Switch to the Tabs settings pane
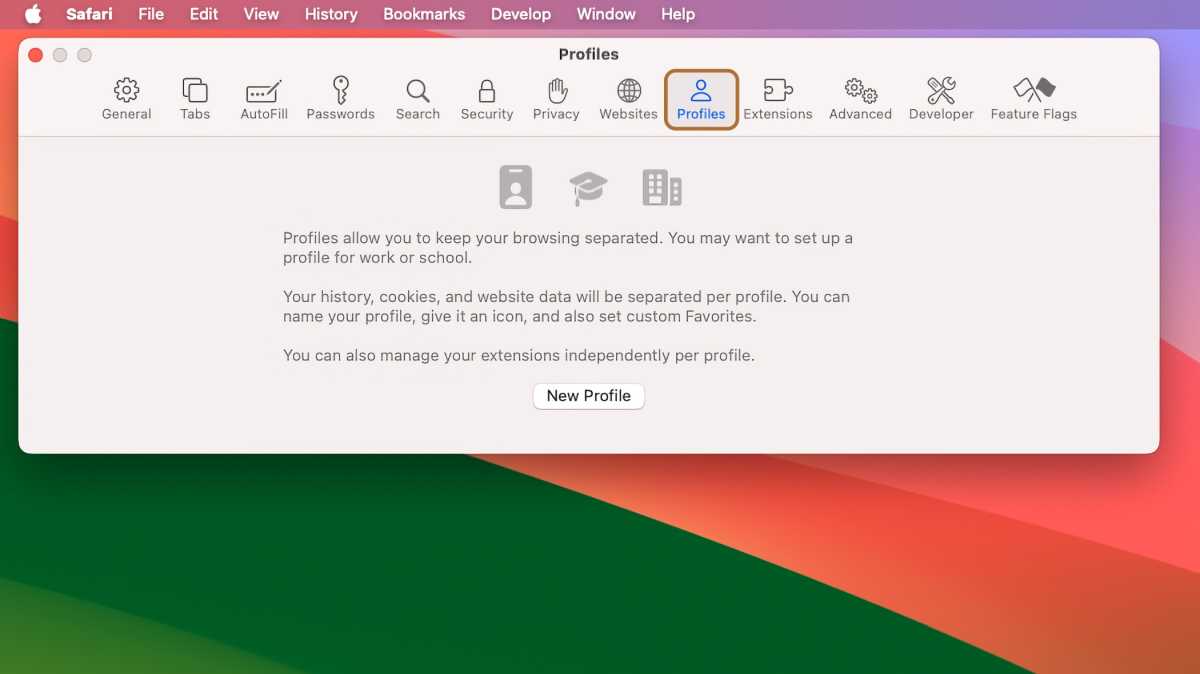1200x674 pixels. pos(195,99)
